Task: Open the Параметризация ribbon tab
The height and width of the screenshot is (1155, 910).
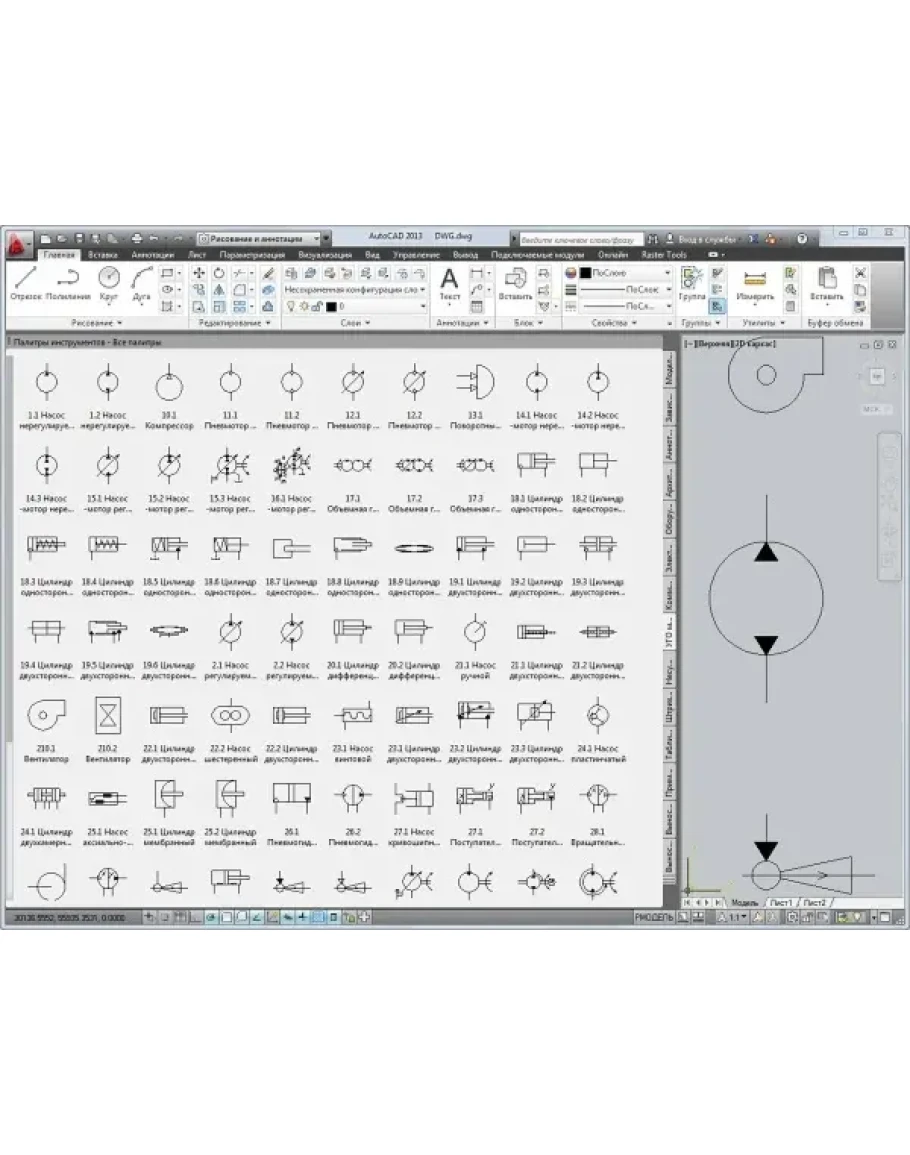Action: click(x=254, y=255)
